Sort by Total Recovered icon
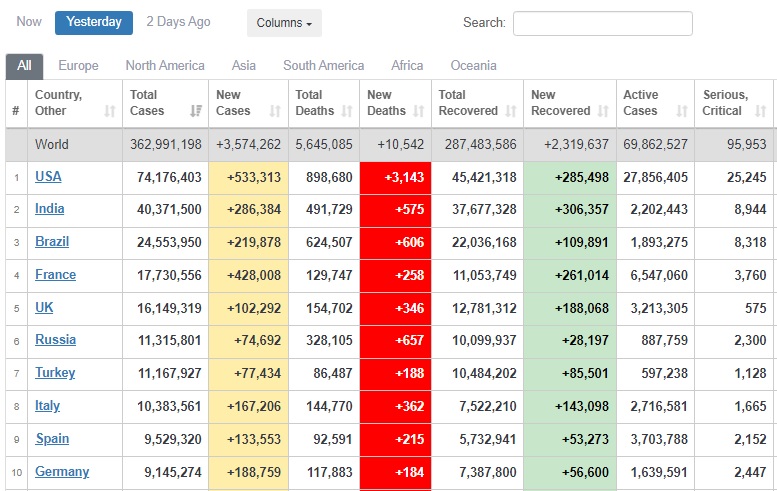Image resolution: width=777 pixels, height=491 pixels. tap(510, 111)
